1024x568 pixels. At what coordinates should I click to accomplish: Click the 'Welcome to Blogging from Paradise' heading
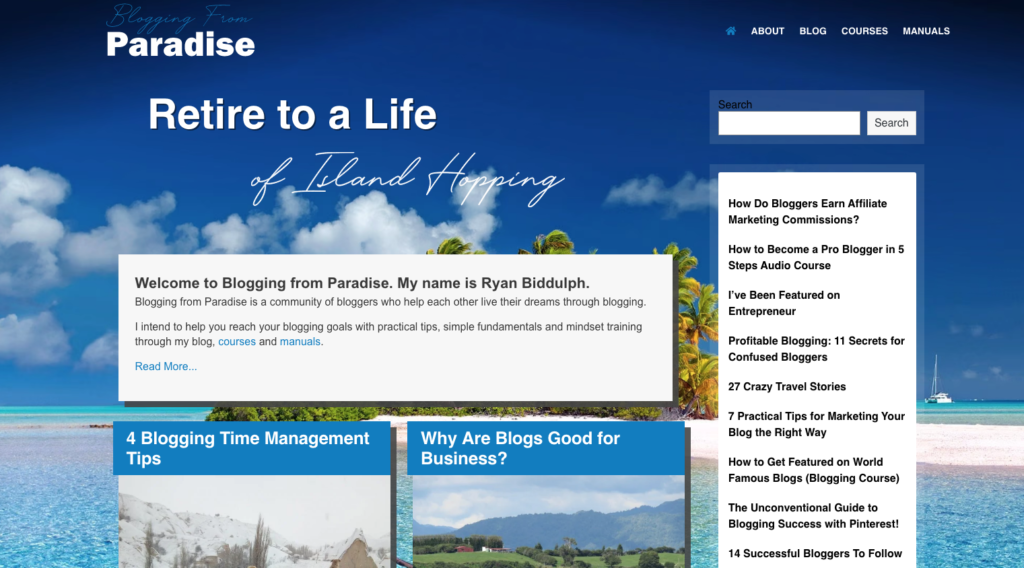click(362, 283)
